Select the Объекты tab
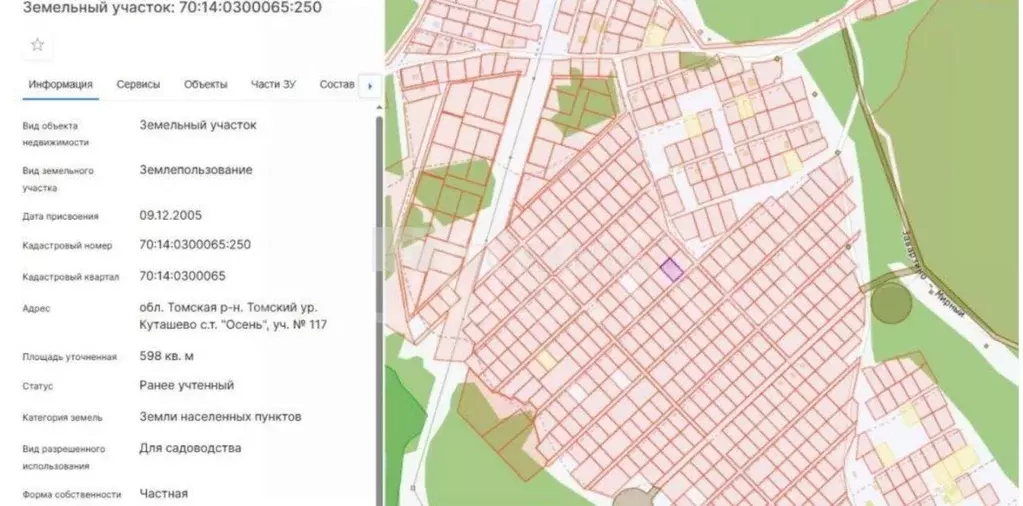 pyautogui.click(x=205, y=85)
